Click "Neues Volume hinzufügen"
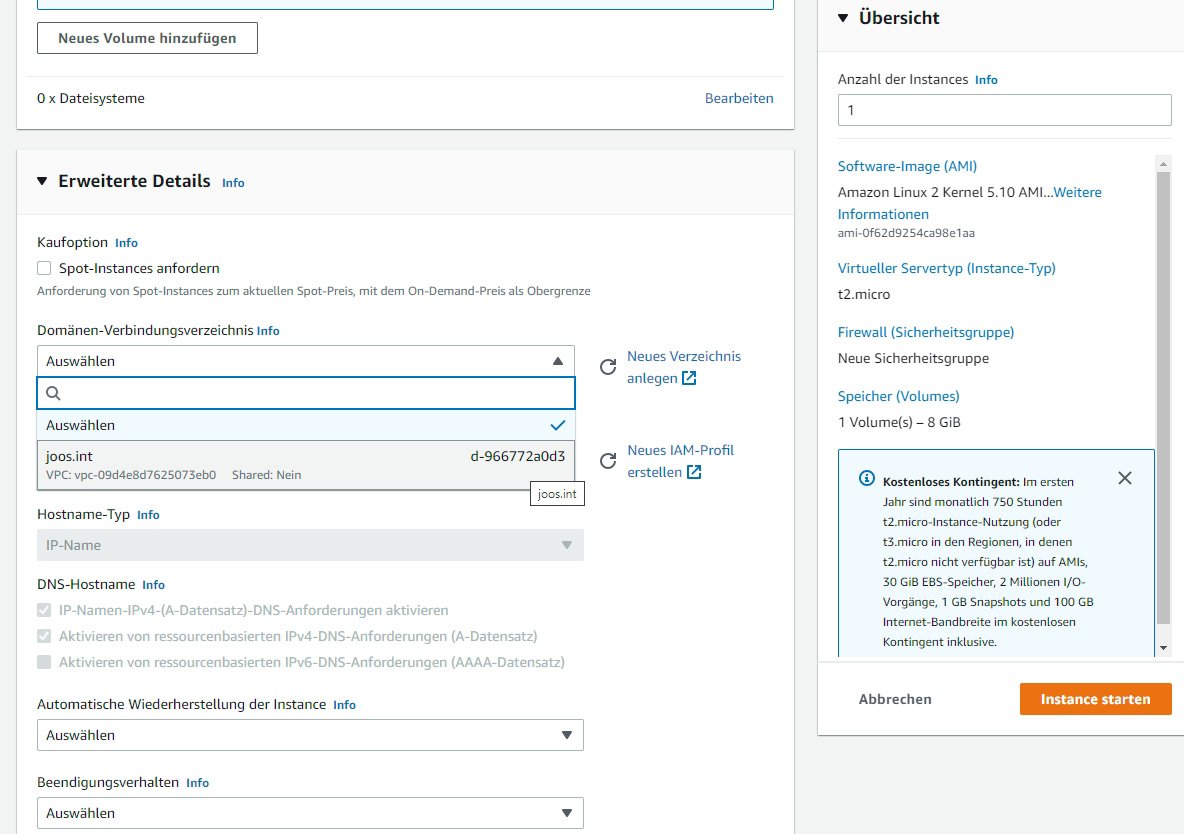Viewport: 1184px width, 834px height. point(146,37)
